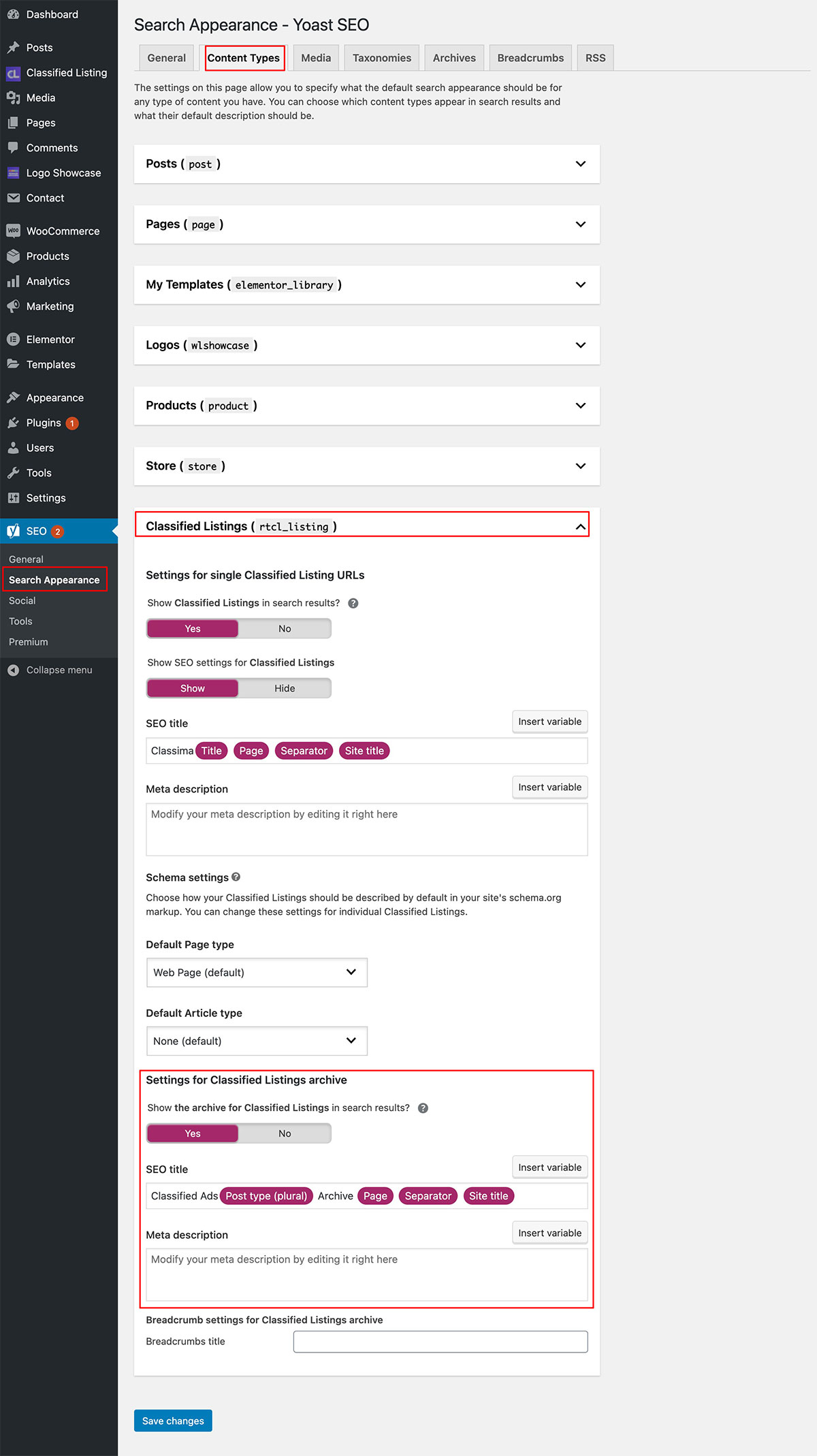Open the Archives tab
This screenshot has height=1456, width=817.
point(454,58)
